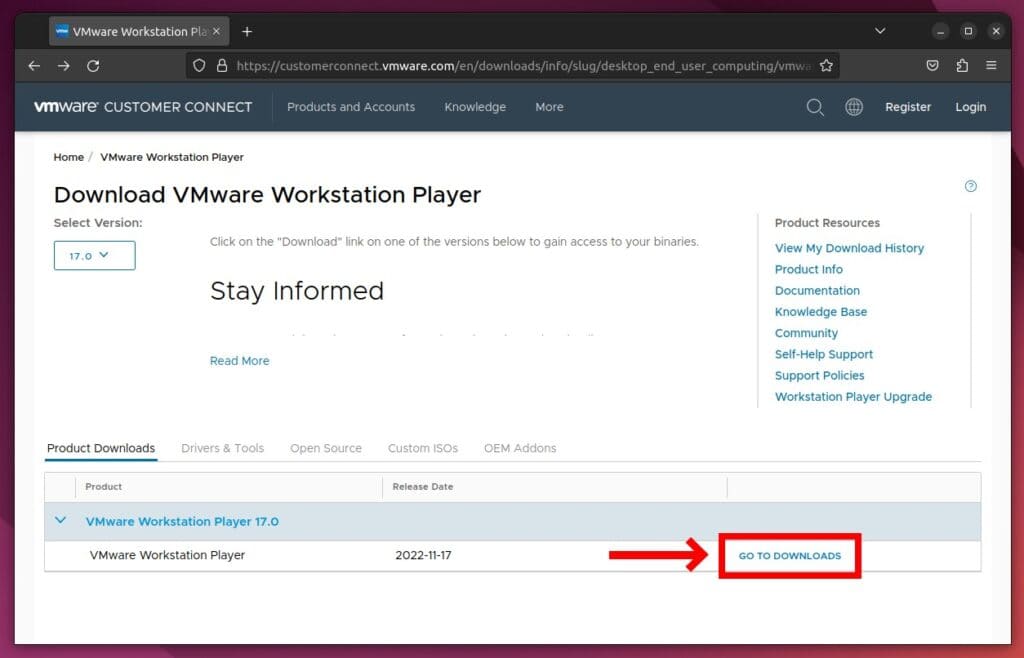Screen dimensions: 1024x658
Task: Click the Read More link
Action: click(x=239, y=360)
